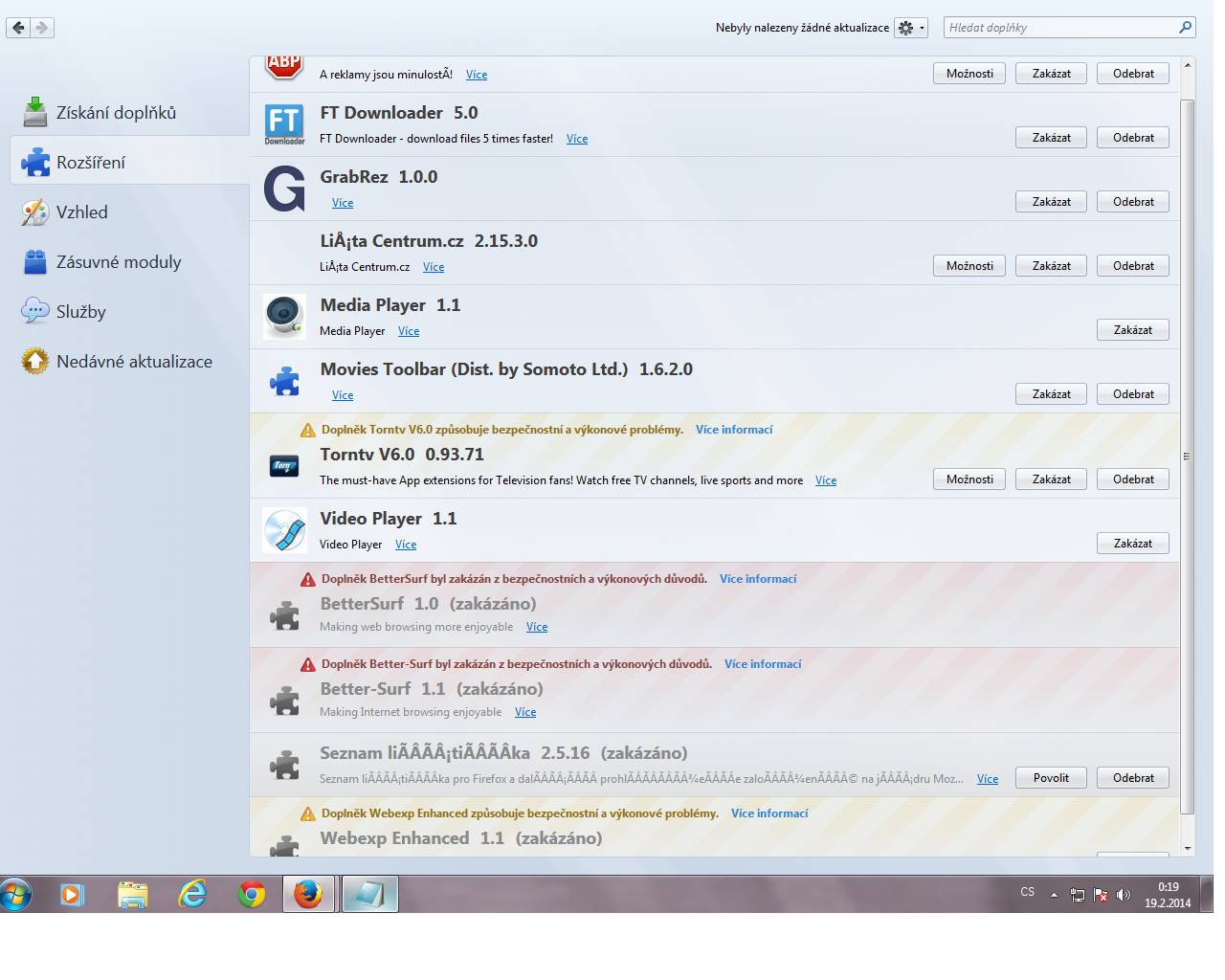This screenshot has height=980, width=1225.
Task: Remove GrabRez with Odebrat
Action: 1133,202
